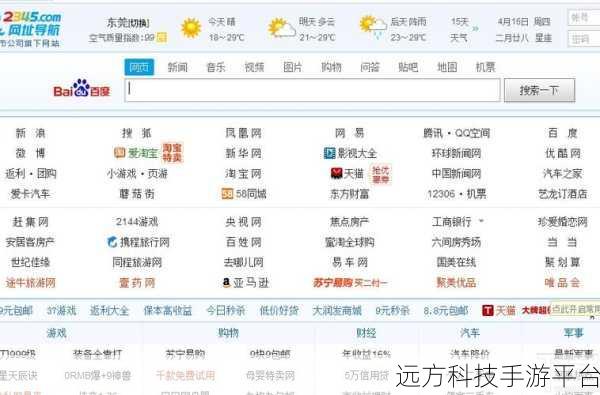Click the Baidu logo
The width and height of the screenshot is (600, 395).
(82, 89)
